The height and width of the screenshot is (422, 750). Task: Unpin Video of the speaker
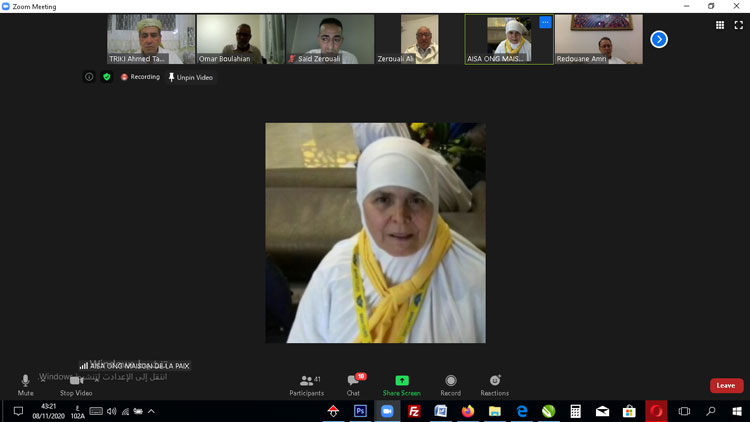pos(190,77)
